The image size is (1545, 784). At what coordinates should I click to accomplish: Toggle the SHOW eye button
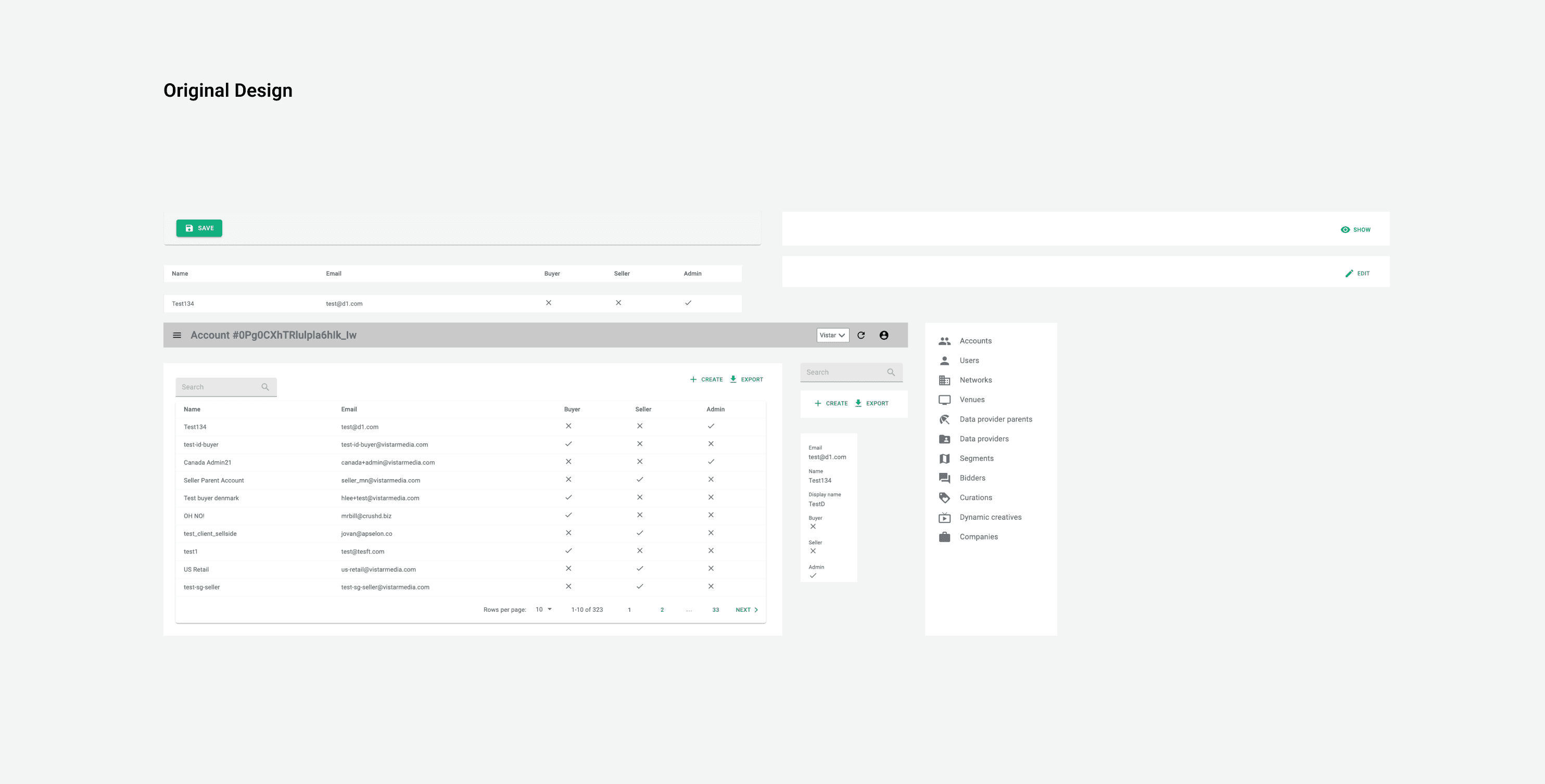click(x=1356, y=229)
